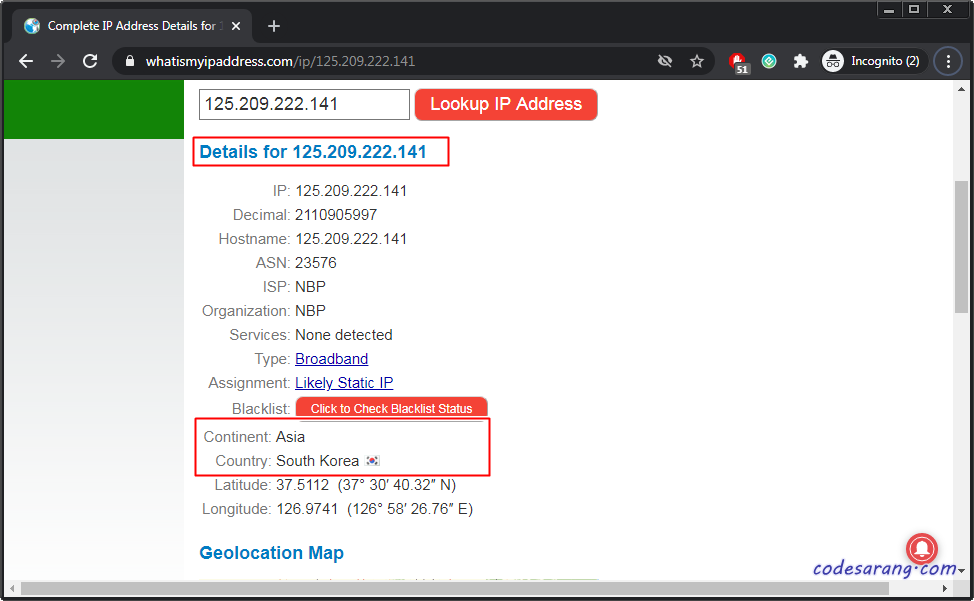Click the horizontal scroll left arrow

(12, 588)
